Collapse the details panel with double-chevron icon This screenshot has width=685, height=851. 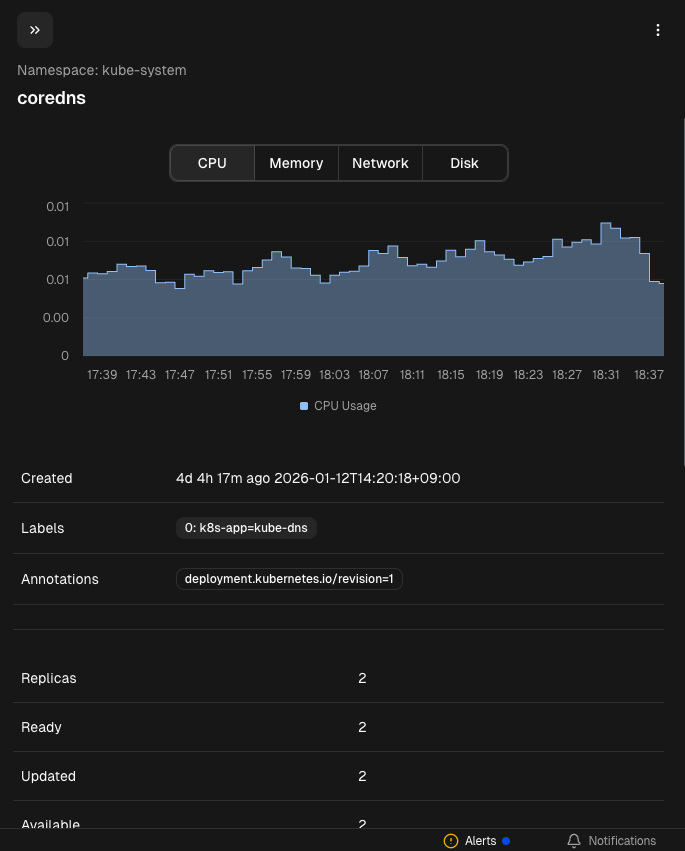[x=35, y=30]
